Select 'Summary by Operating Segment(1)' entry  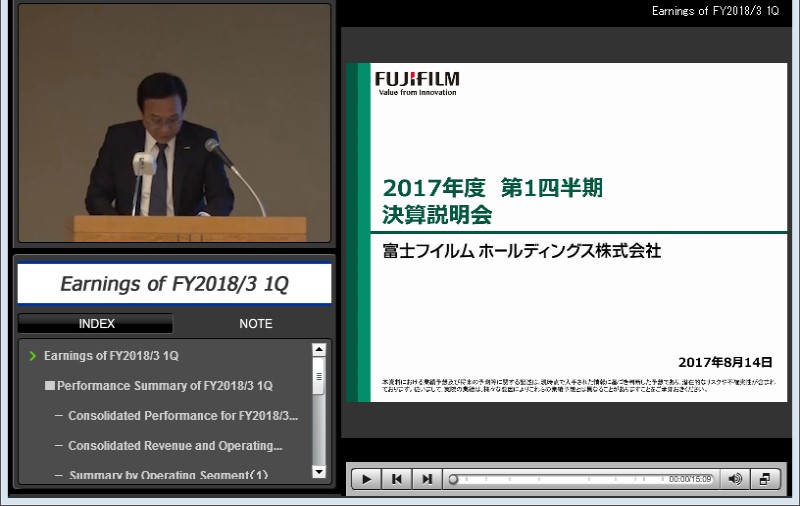pos(168,475)
